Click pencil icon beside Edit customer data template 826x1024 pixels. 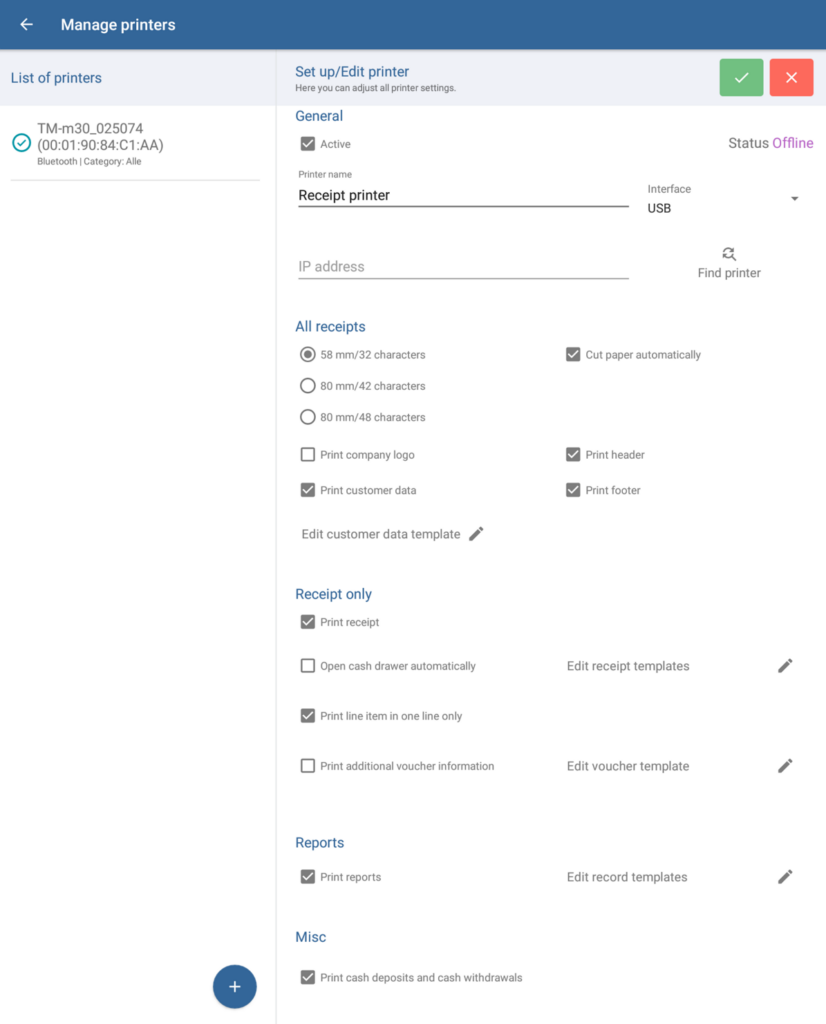tap(476, 534)
